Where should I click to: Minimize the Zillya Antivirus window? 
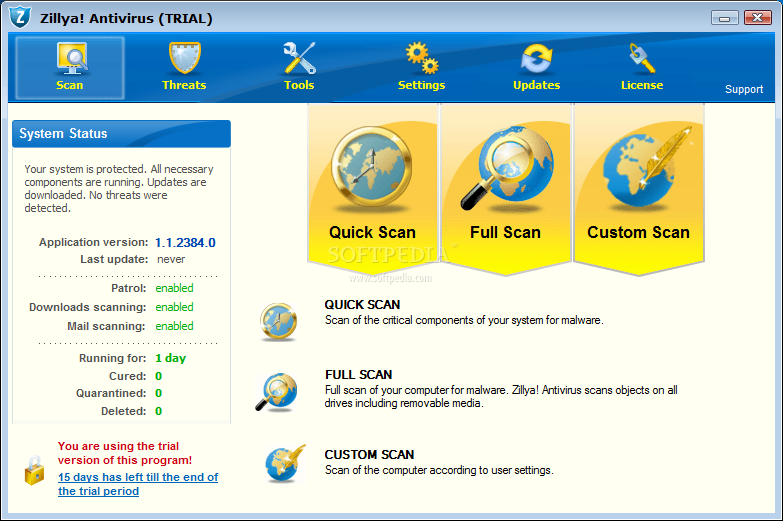pos(725,17)
